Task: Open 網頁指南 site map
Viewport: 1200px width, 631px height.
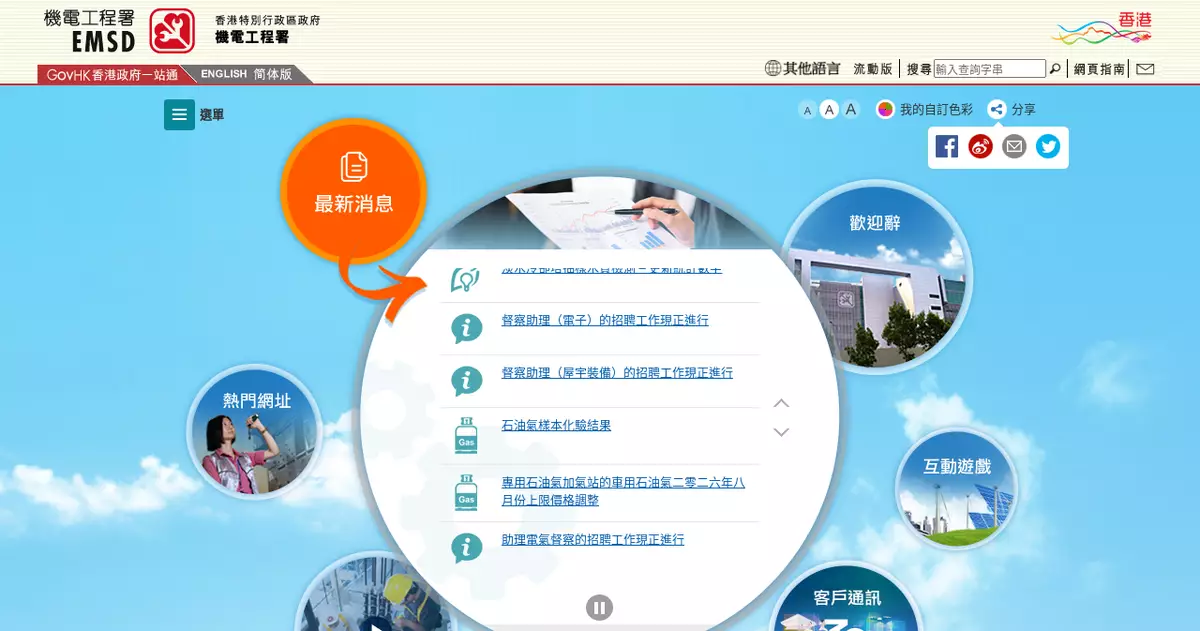Action: (1099, 69)
